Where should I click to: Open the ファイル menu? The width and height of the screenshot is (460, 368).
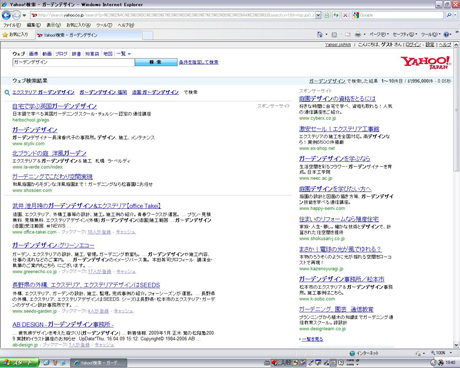tap(12, 25)
